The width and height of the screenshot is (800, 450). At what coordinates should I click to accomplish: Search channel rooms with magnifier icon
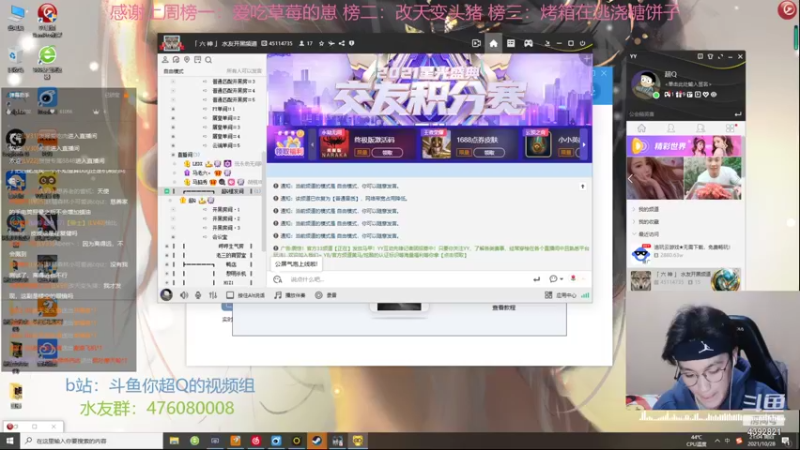coord(208,60)
